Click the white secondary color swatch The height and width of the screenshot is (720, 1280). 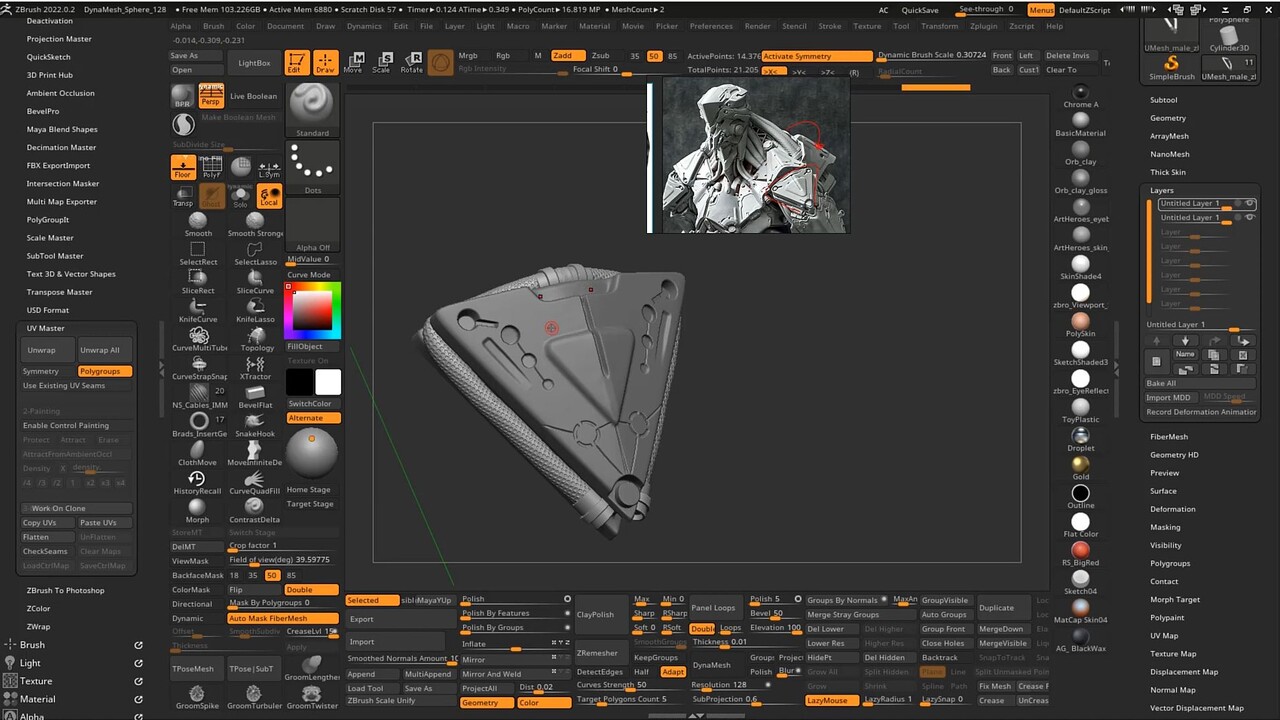328,382
